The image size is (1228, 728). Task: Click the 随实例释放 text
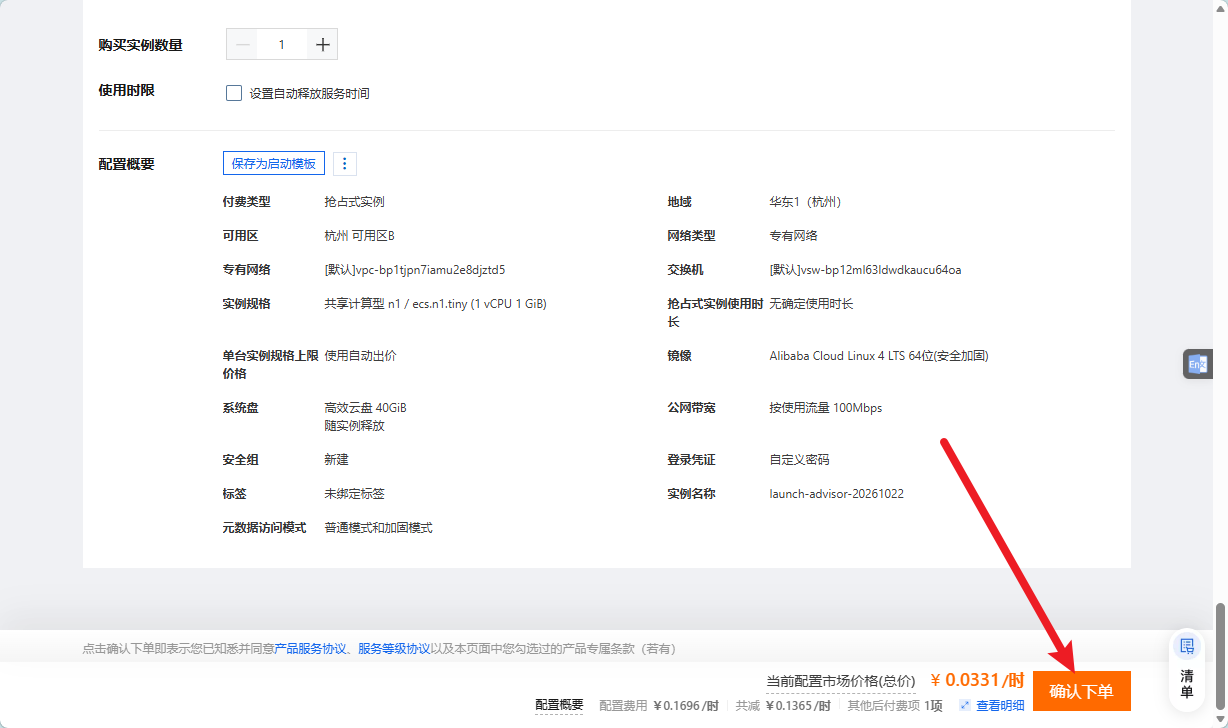(355, 426)
